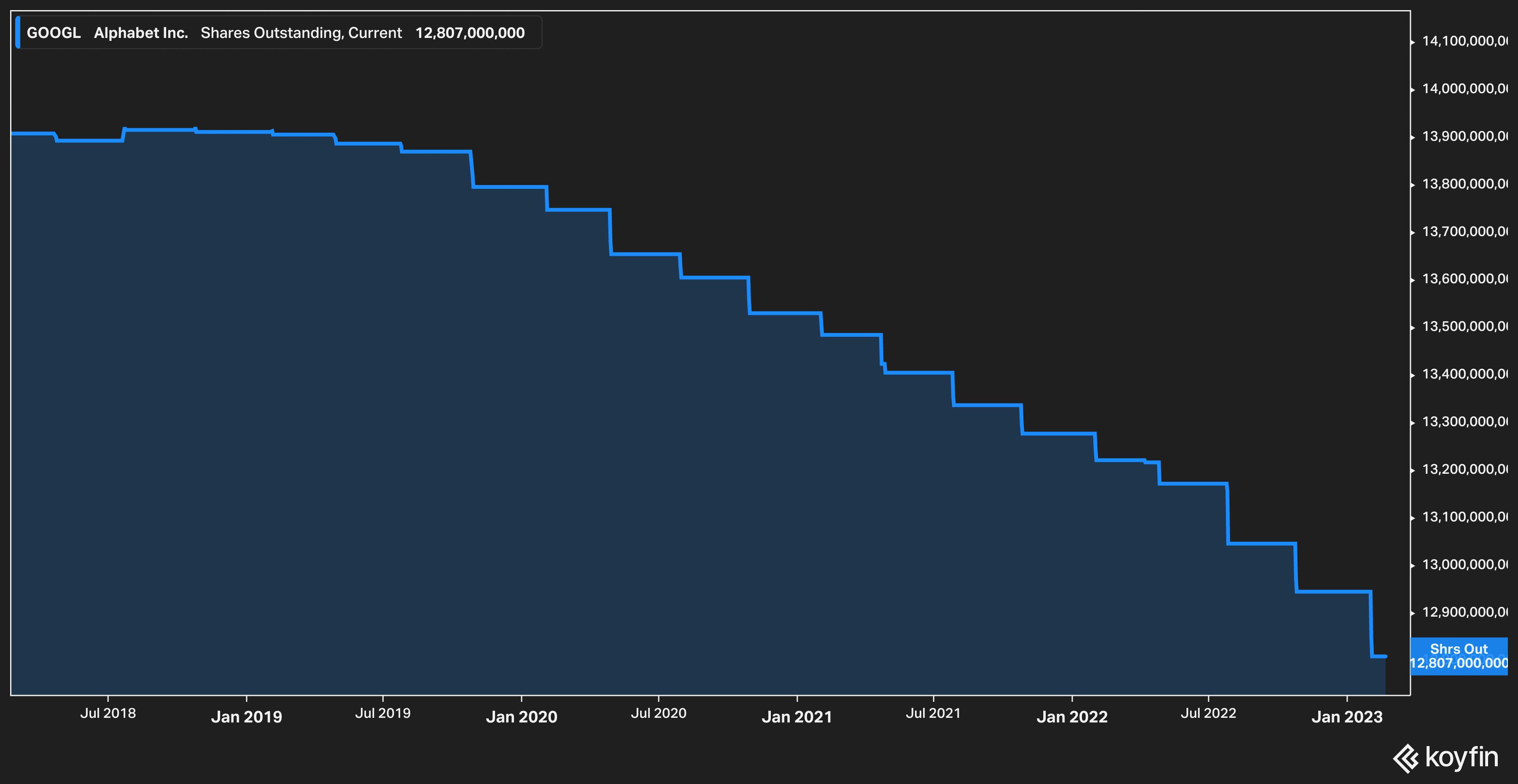Viewport: 1518px width, 784px height.
Task: Click the Jul 2021 axis label
Action: coord(933,713)
